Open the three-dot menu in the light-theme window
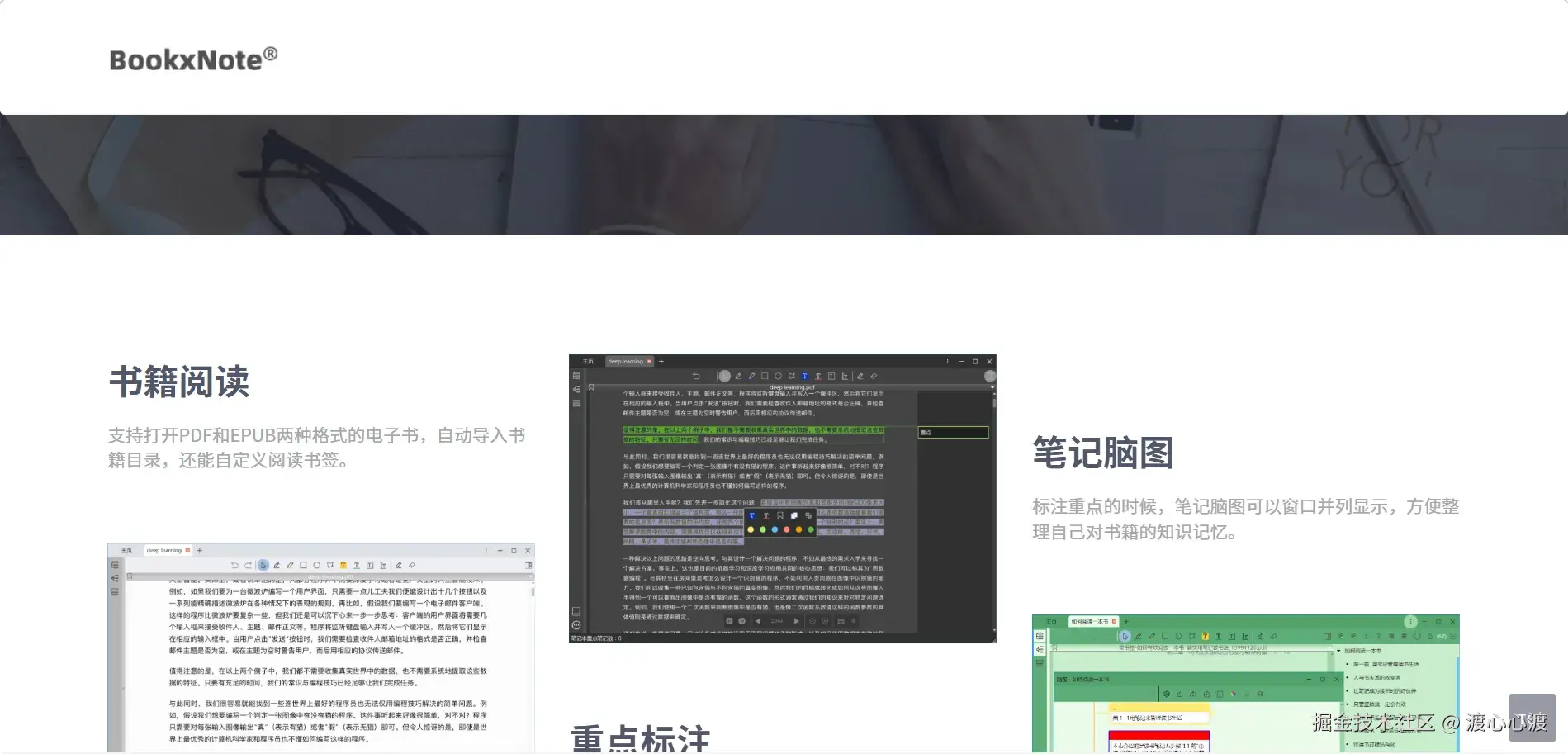Viewport: 1568px width, 754px height. [x=486, y=551]
